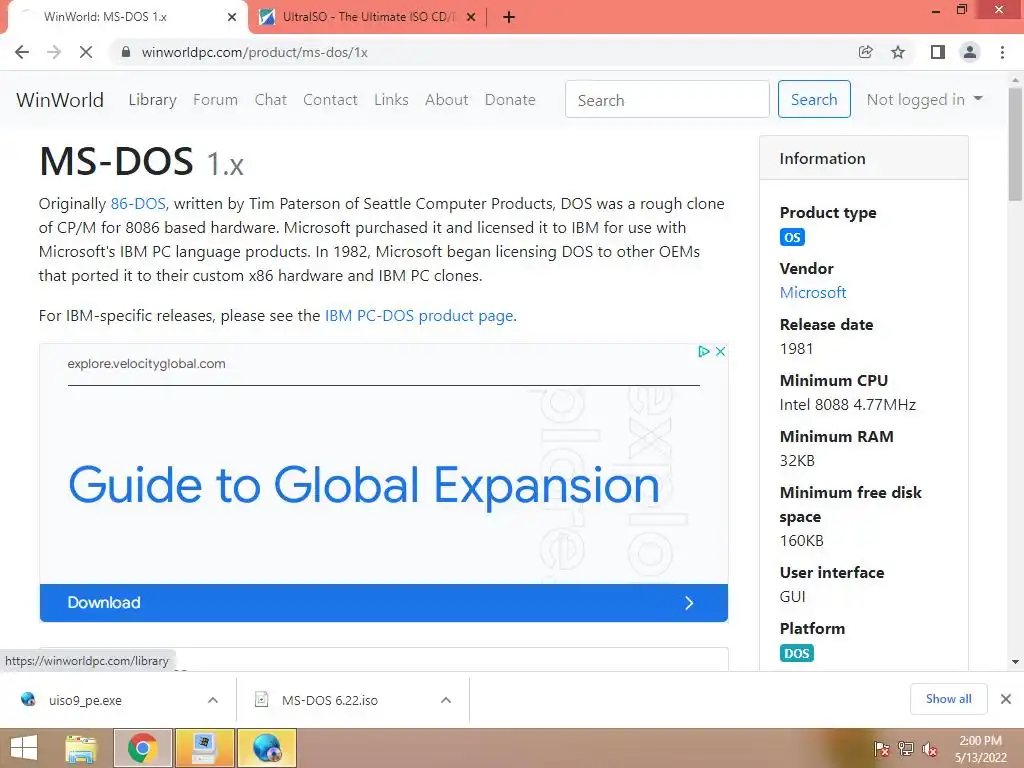
Task: Open the MS-DOS 6.22.iso download
Action: tap(329, 700)
